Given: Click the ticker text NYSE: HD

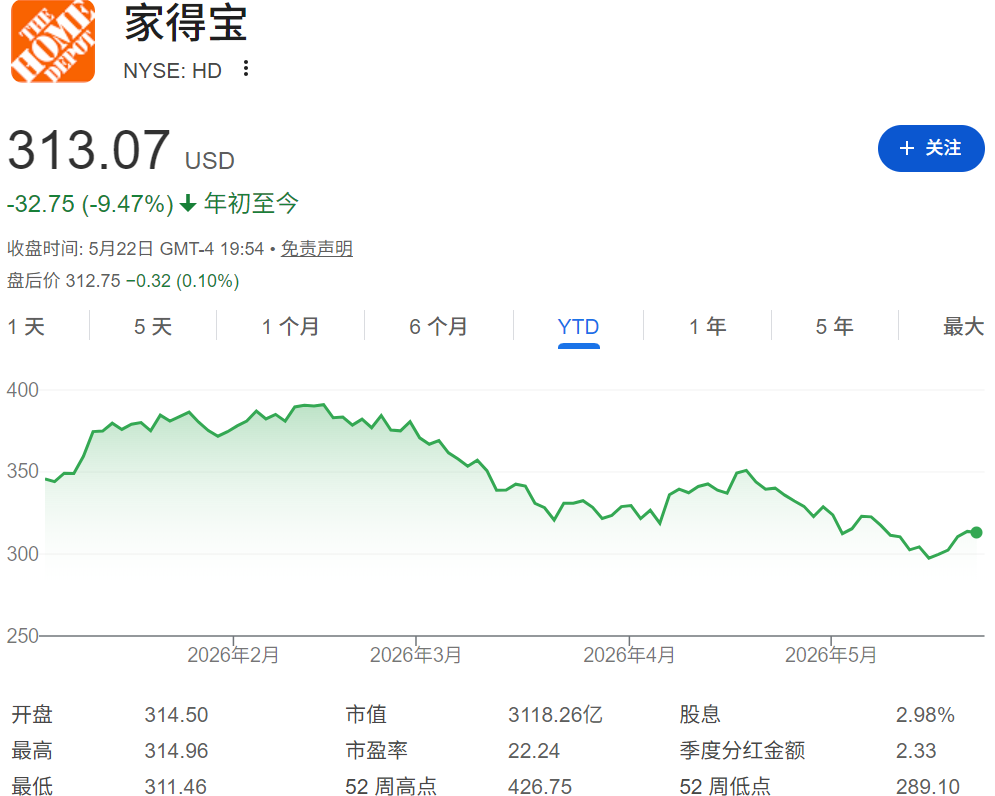Looking at the screenshot, I should click(173, 70).
